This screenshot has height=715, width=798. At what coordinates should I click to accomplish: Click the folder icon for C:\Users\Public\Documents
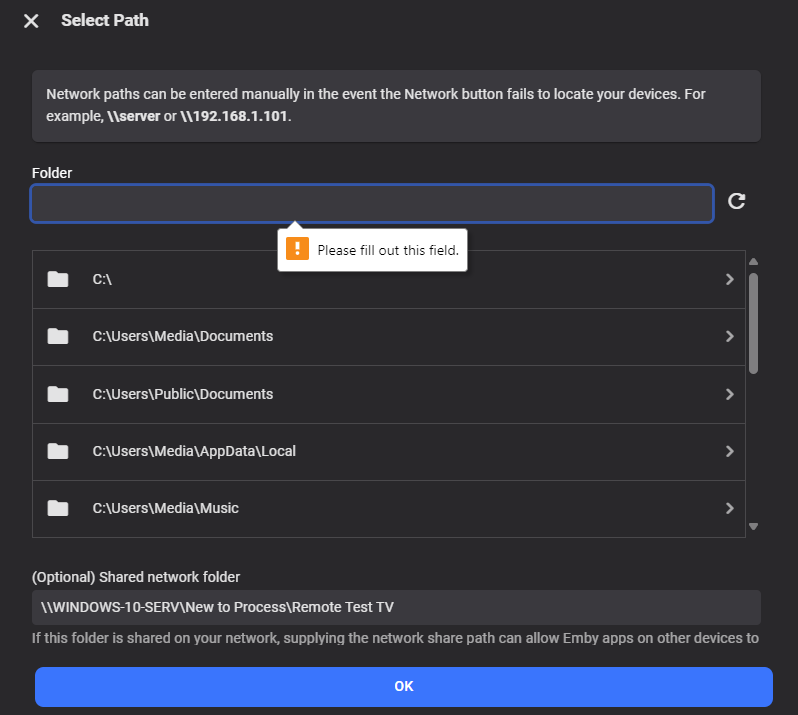coord(58,394)
